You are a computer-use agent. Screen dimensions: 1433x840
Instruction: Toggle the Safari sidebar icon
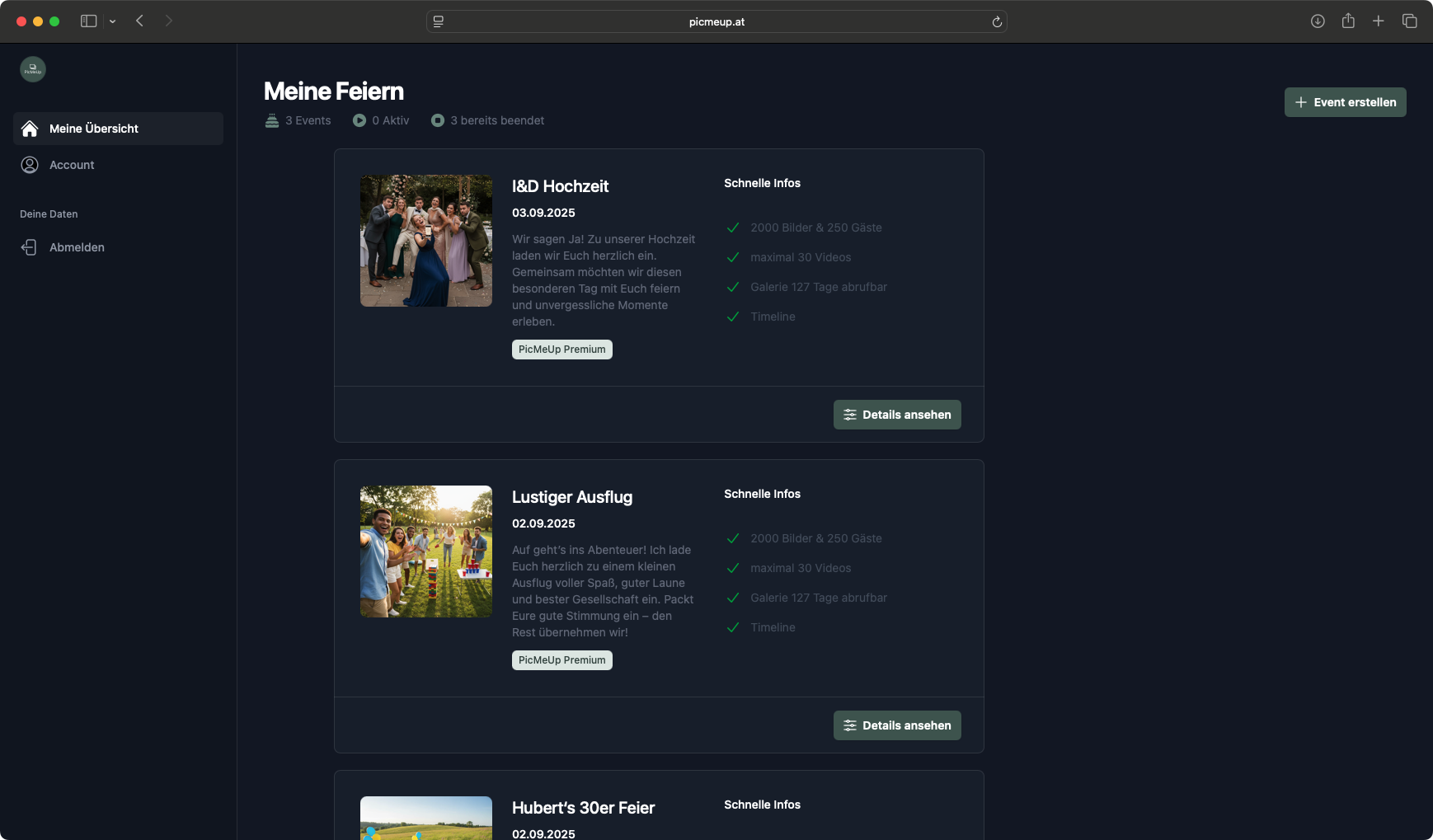coord(88,21)
